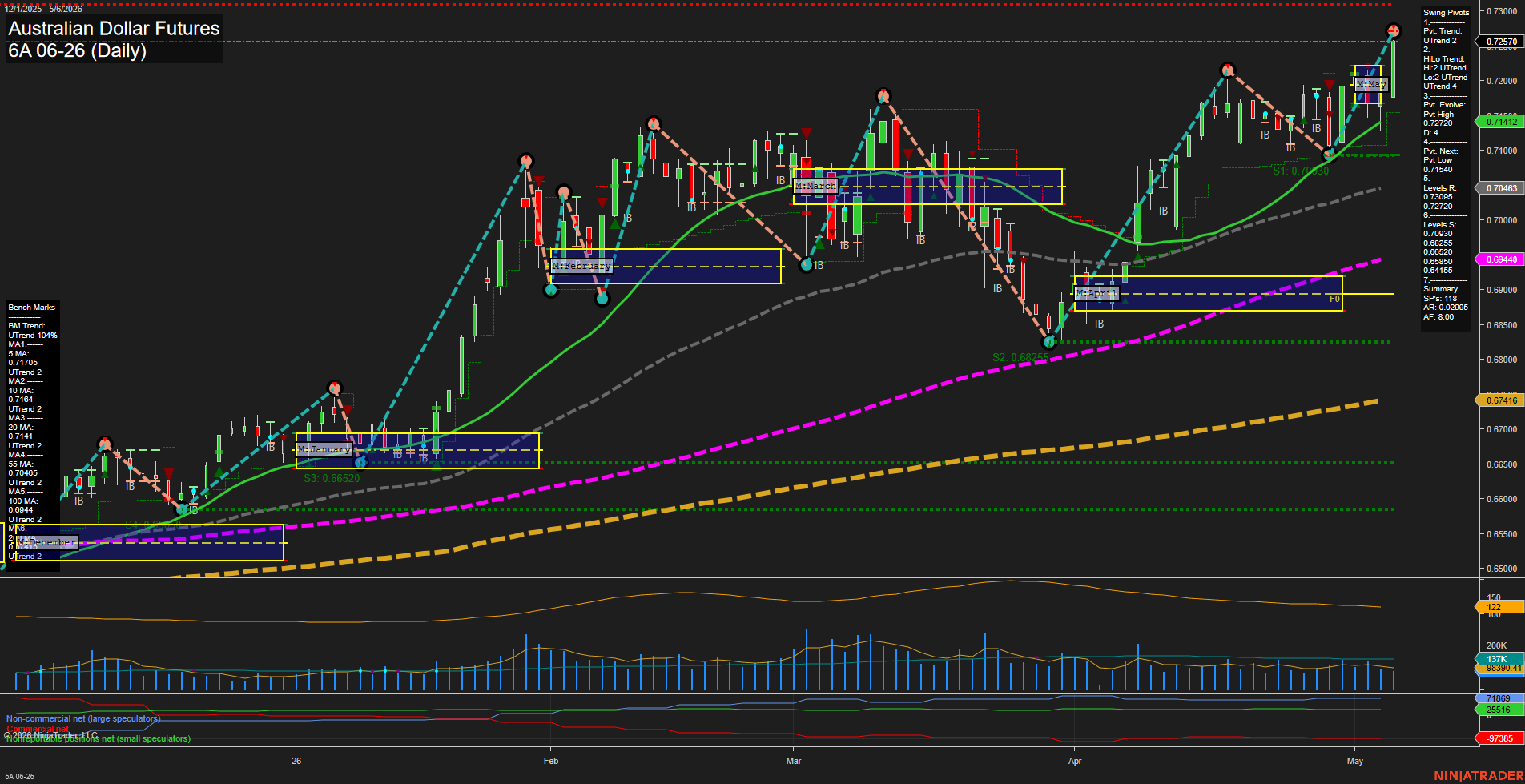The width and height of the screenshot is (1525, 784).
Task: Click the 12/1/2025 - 5/6/2026 date range
Action: point(43,9)
